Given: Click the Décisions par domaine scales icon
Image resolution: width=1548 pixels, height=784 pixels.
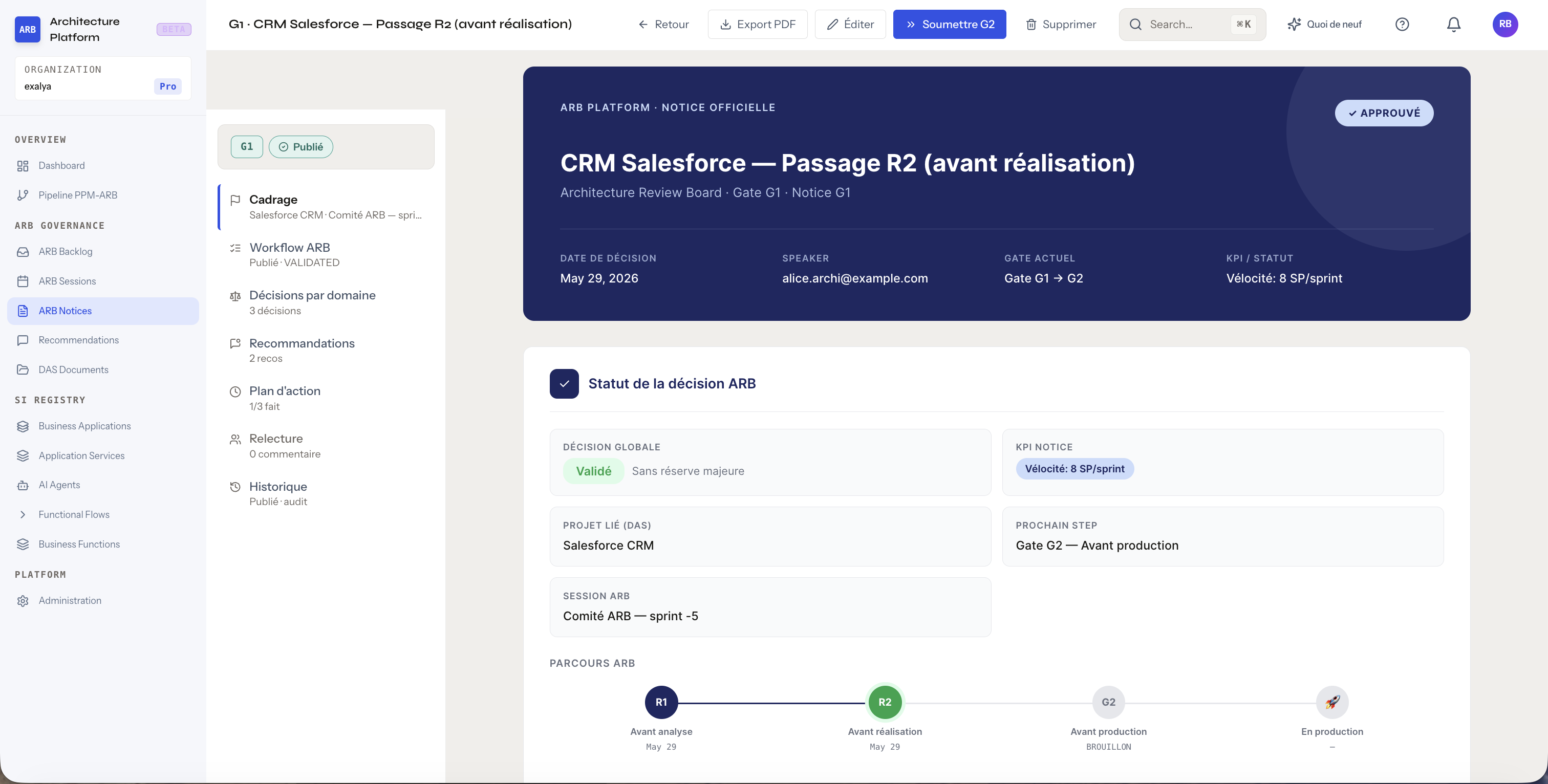Looking at the screenshot, I should 235,296.
